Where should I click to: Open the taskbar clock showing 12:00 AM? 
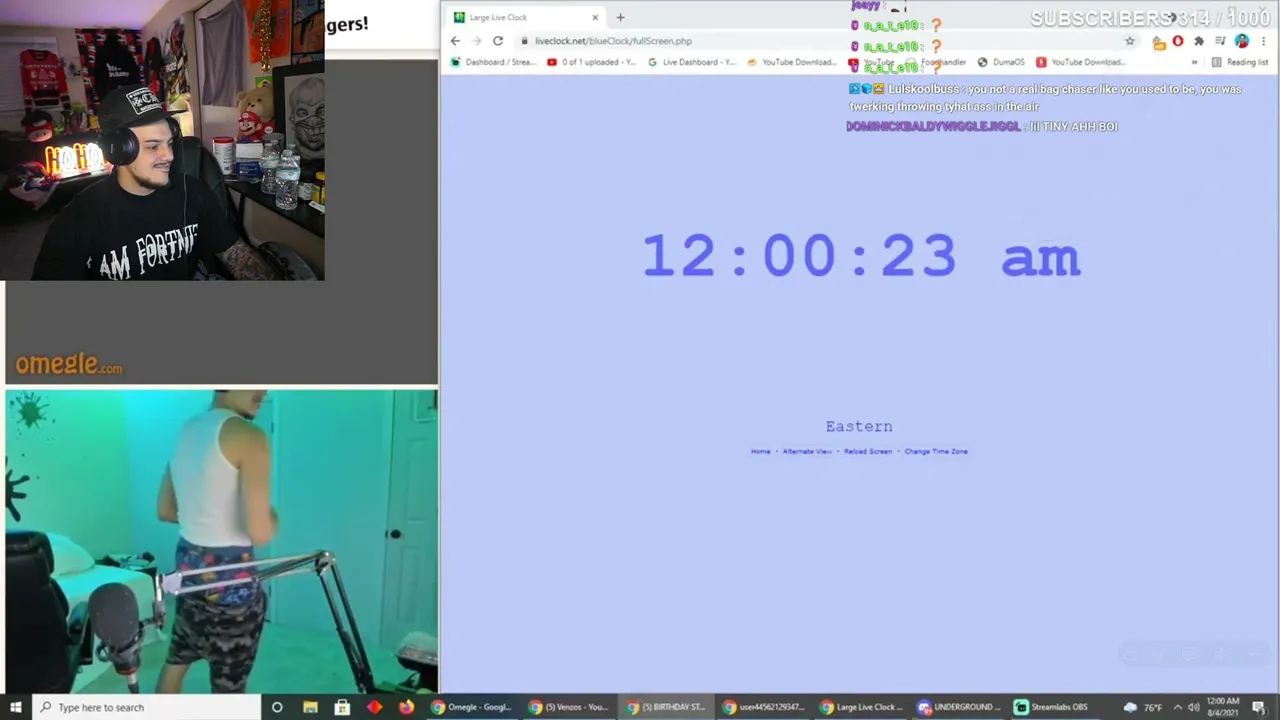[1224, 707]
